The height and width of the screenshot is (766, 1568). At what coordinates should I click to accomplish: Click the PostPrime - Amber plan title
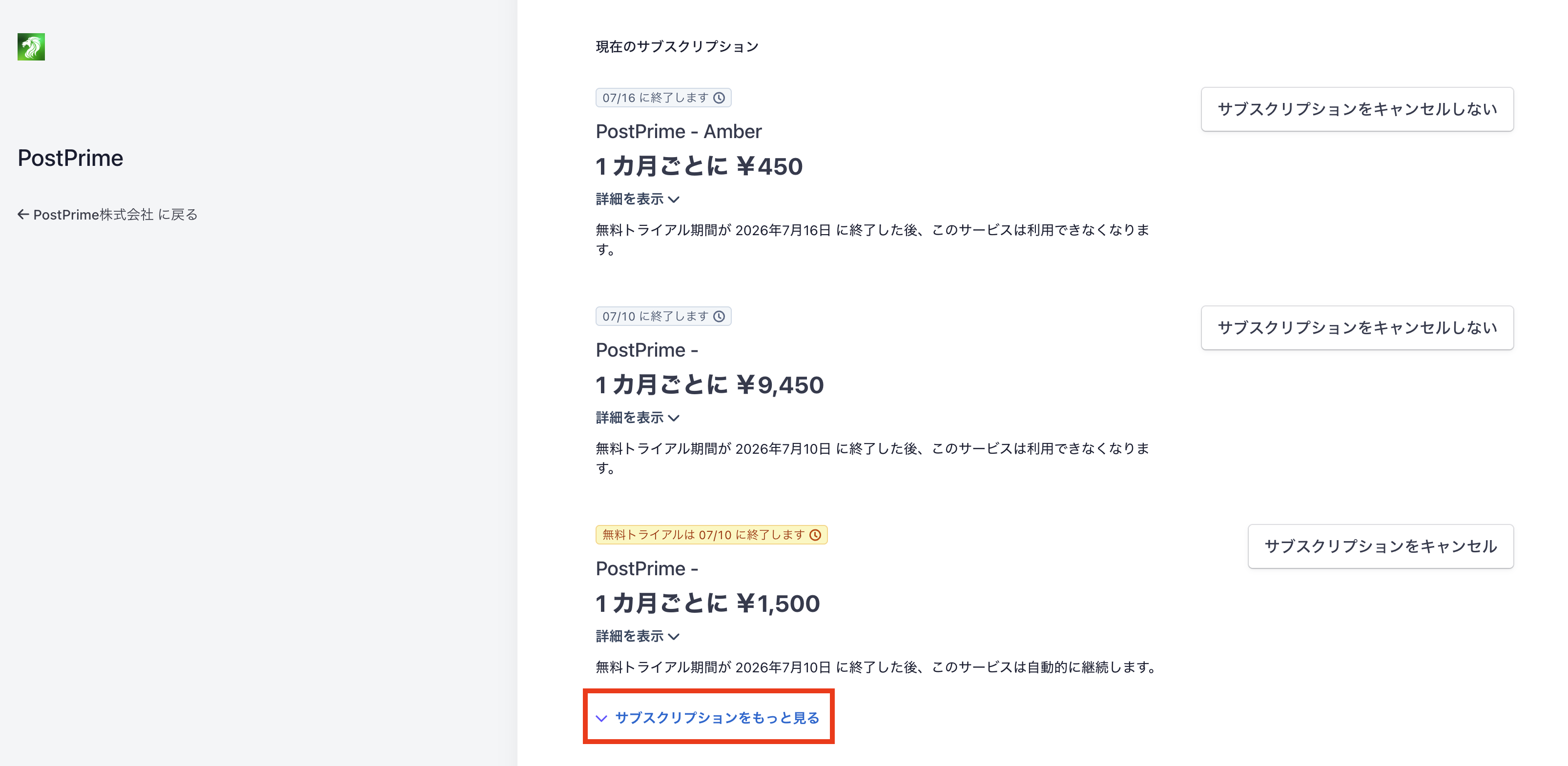point(679,131)
